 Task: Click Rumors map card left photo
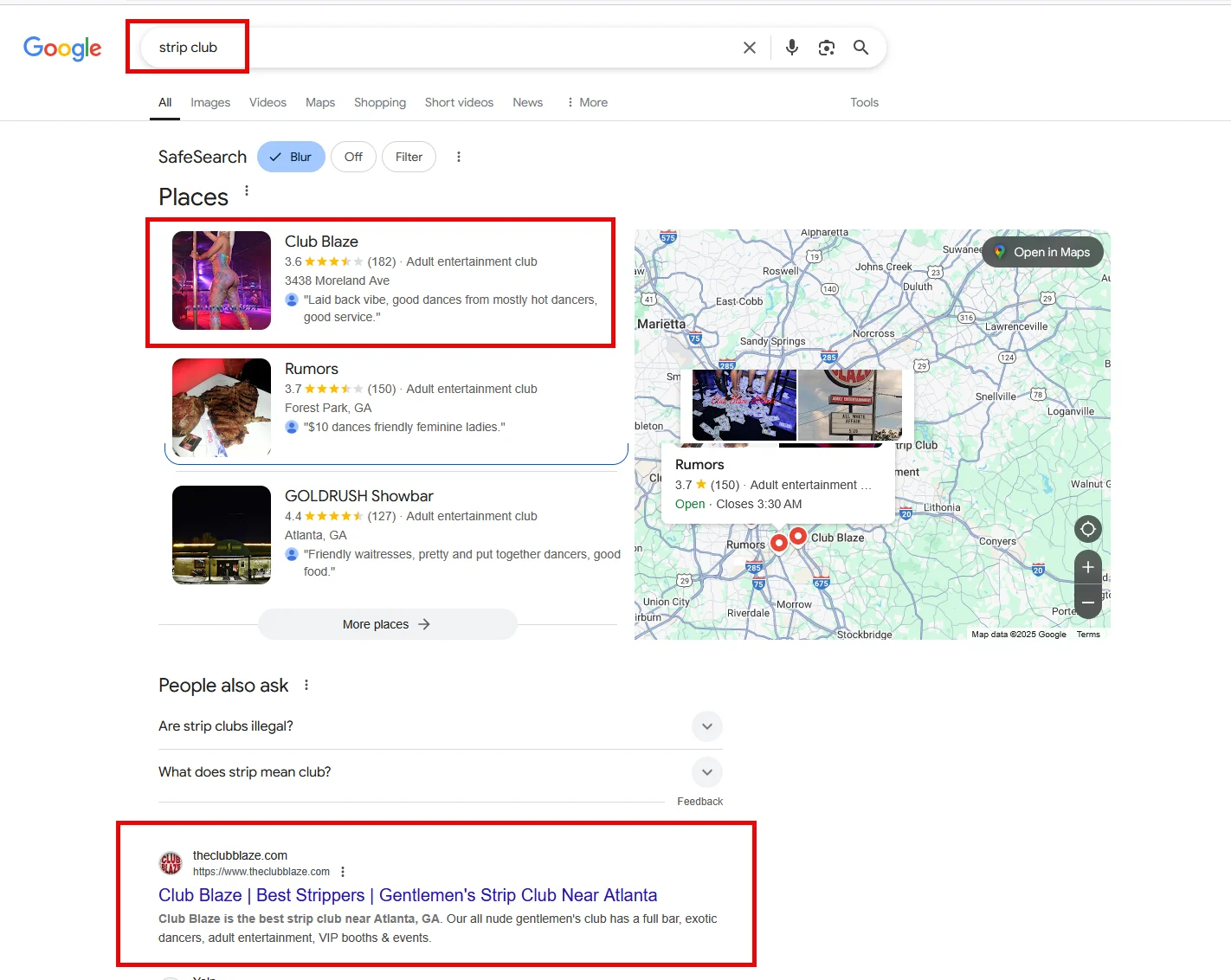coord(744,405)
